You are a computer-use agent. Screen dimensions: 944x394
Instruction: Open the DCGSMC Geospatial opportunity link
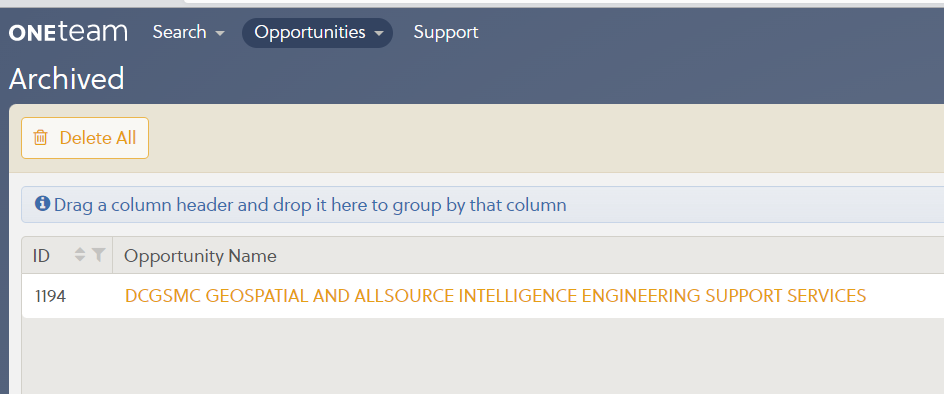(495, 296)
